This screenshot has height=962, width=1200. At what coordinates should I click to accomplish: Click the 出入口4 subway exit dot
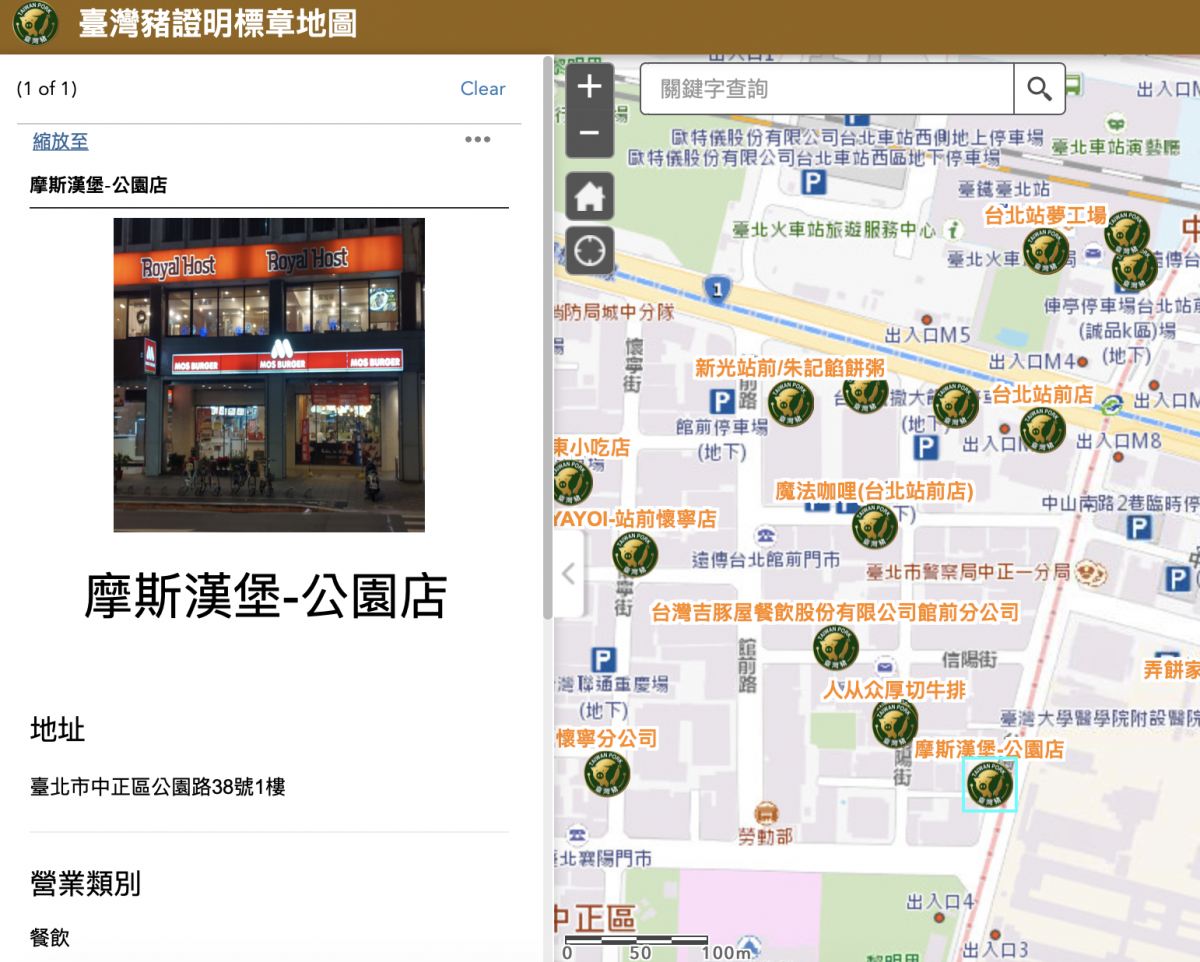click(x=939, y=917)
